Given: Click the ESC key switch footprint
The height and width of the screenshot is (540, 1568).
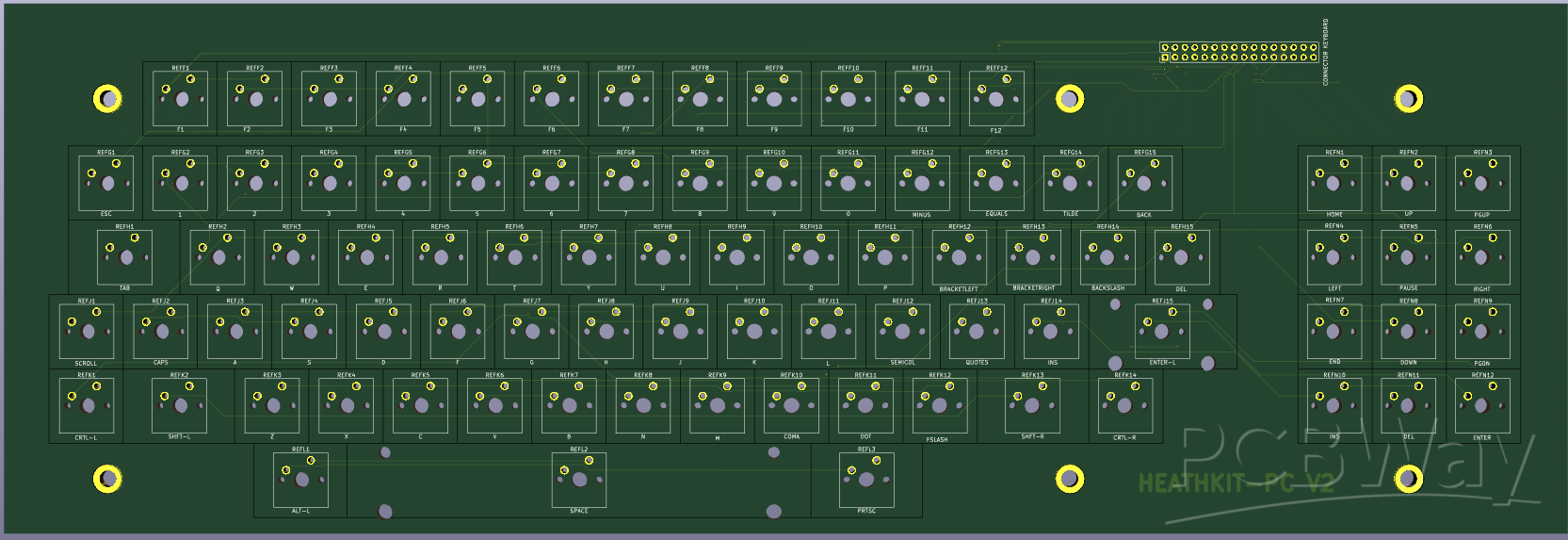Looking at the screenshot, I should [x=106, y=183].
